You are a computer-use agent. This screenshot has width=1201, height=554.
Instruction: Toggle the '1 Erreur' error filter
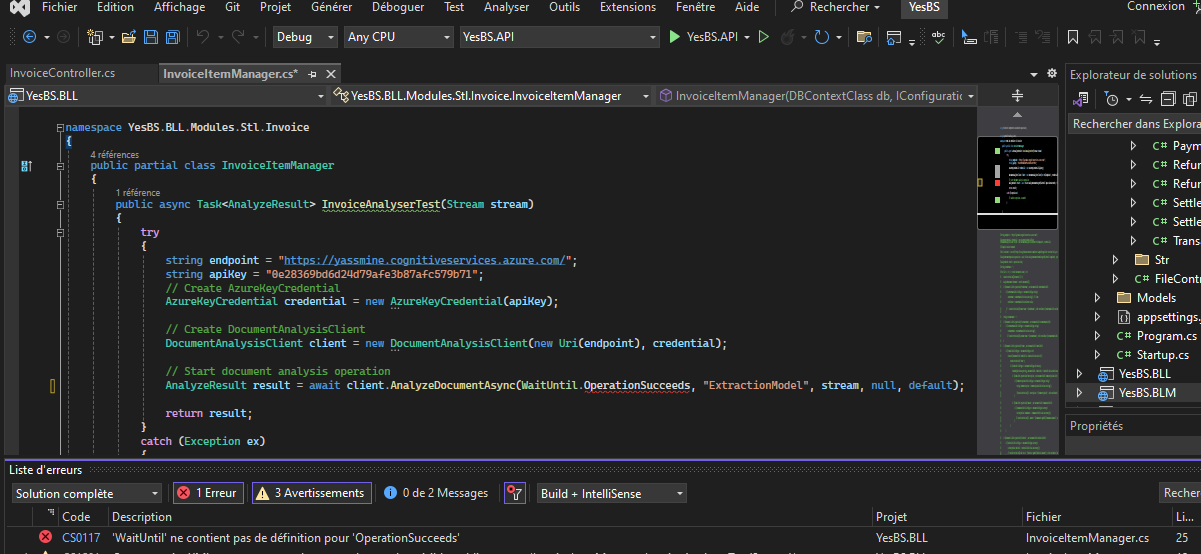pyautogui.click(x=209, y=493)
